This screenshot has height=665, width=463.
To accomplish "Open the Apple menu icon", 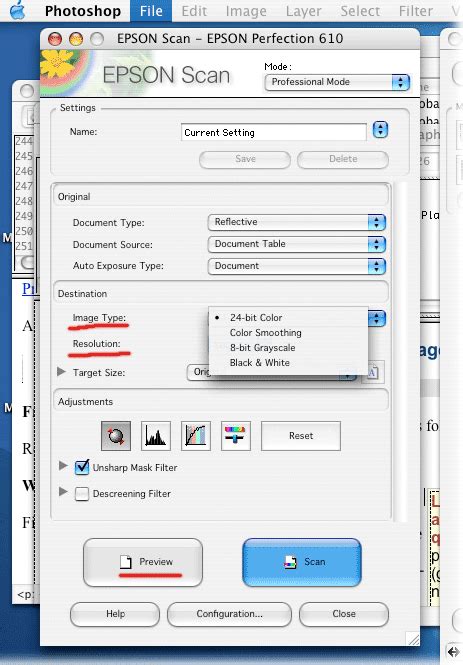I will [17, 11].
